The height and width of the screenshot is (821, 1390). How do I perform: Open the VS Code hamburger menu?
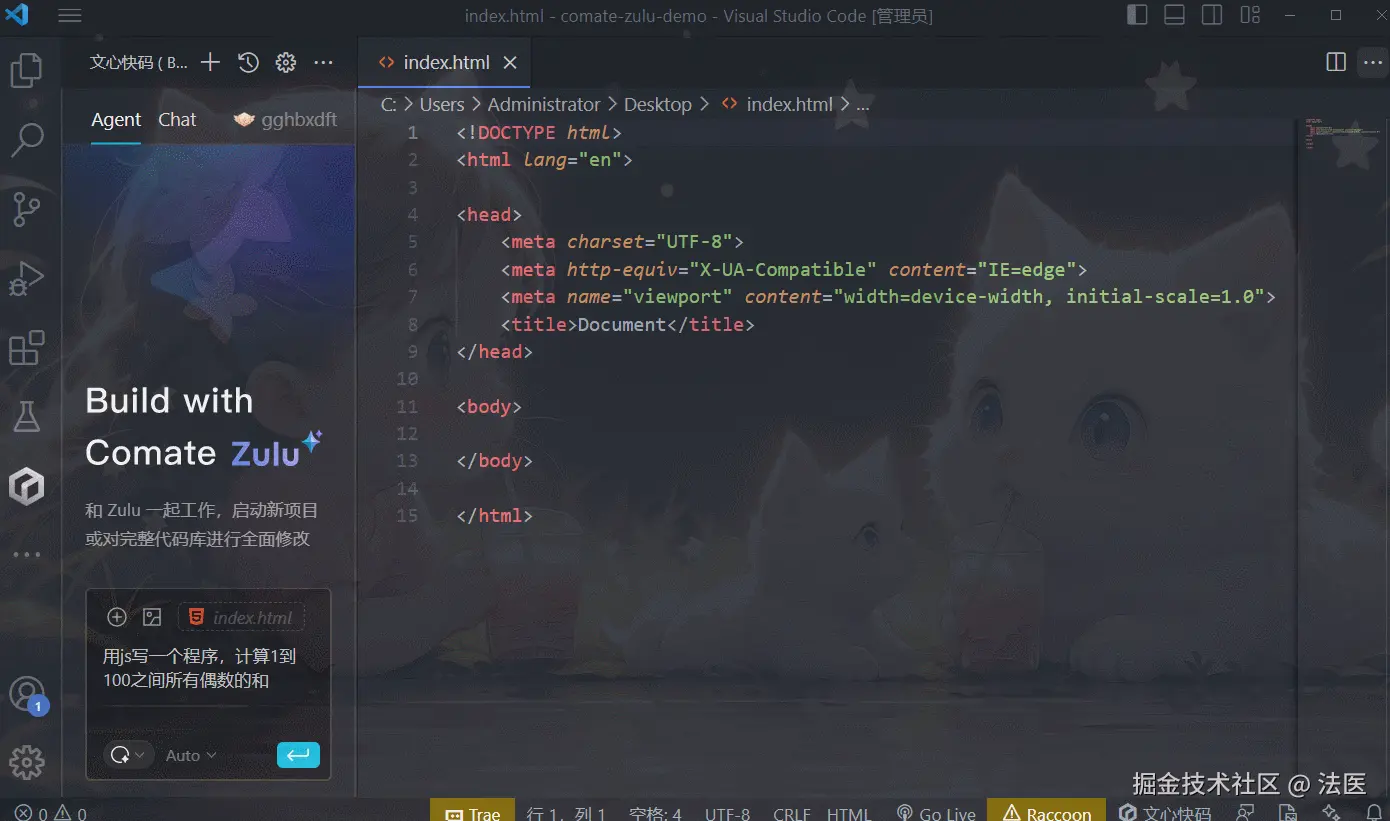coord(70,15)
